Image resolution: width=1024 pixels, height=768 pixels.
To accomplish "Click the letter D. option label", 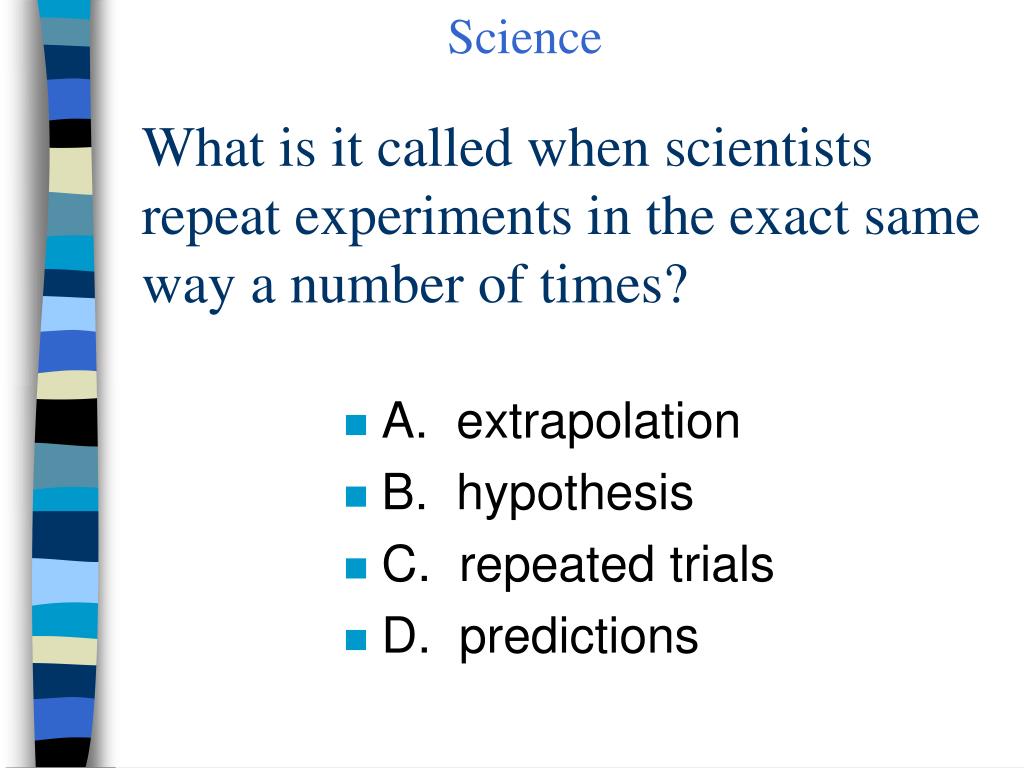I will [x=405, y=635].
